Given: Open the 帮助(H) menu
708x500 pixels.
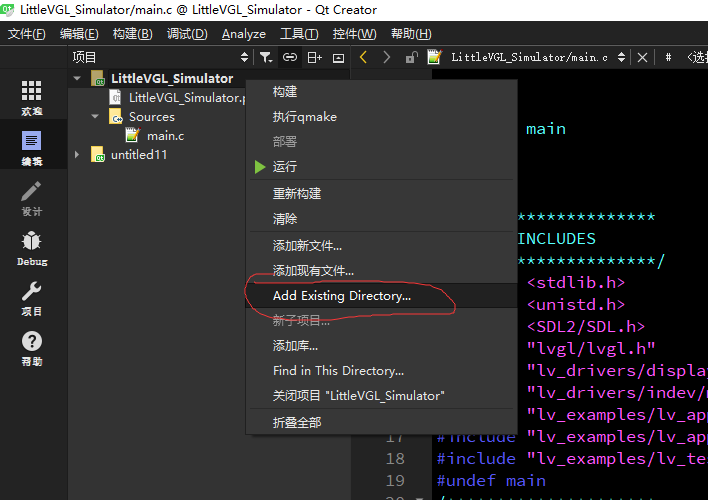Looking at the screenshot, I should coord(411,34).
